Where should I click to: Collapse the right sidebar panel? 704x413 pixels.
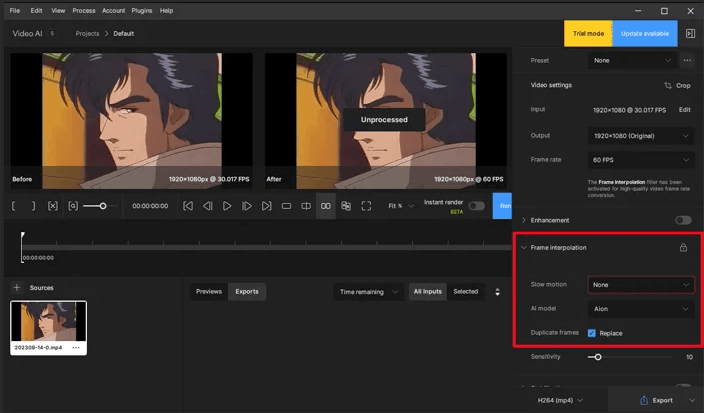689,34
